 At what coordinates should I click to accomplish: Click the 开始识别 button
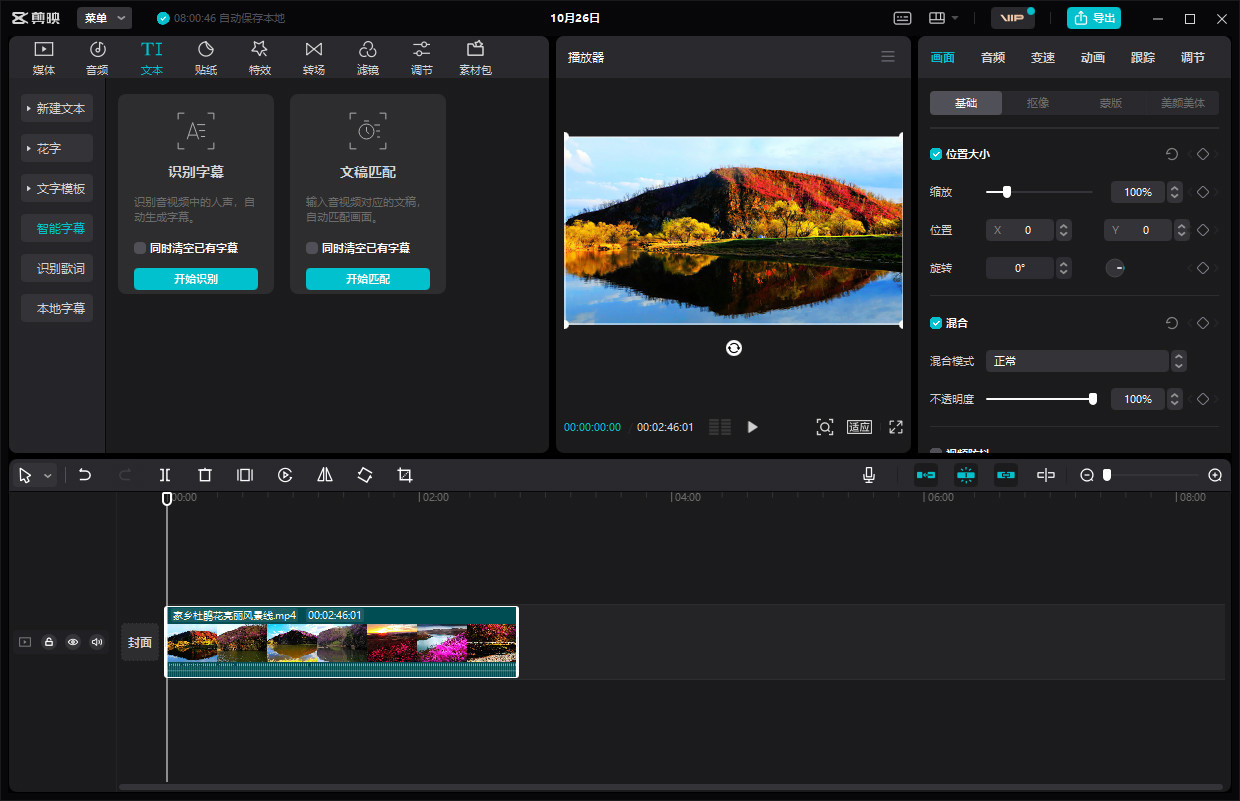coord(196,279)
